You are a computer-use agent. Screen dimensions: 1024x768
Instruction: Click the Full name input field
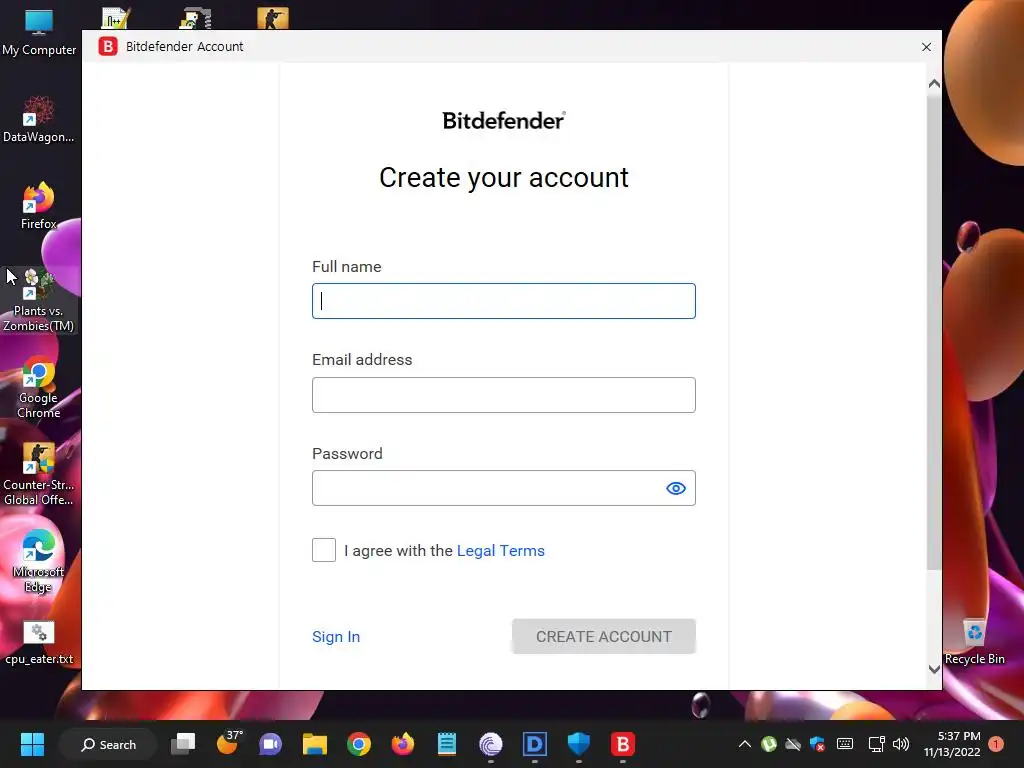tap(504, 301)
